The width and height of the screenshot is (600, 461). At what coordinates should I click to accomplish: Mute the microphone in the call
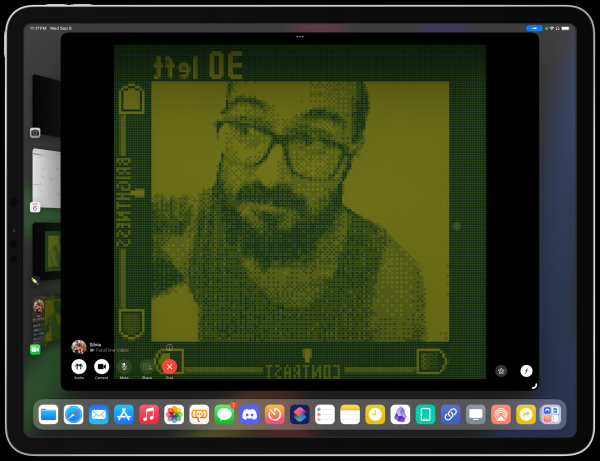[x=124, y=367]
